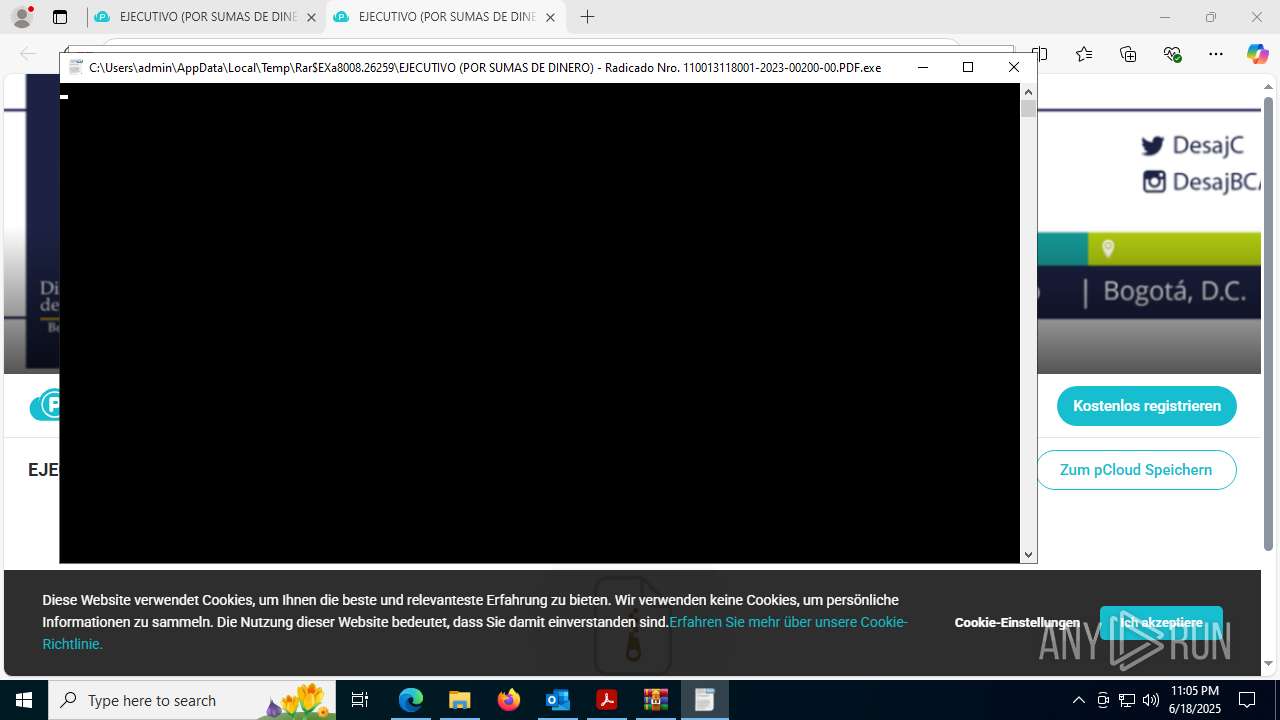Open File Explorer from the taskbar

pos(459,700)
